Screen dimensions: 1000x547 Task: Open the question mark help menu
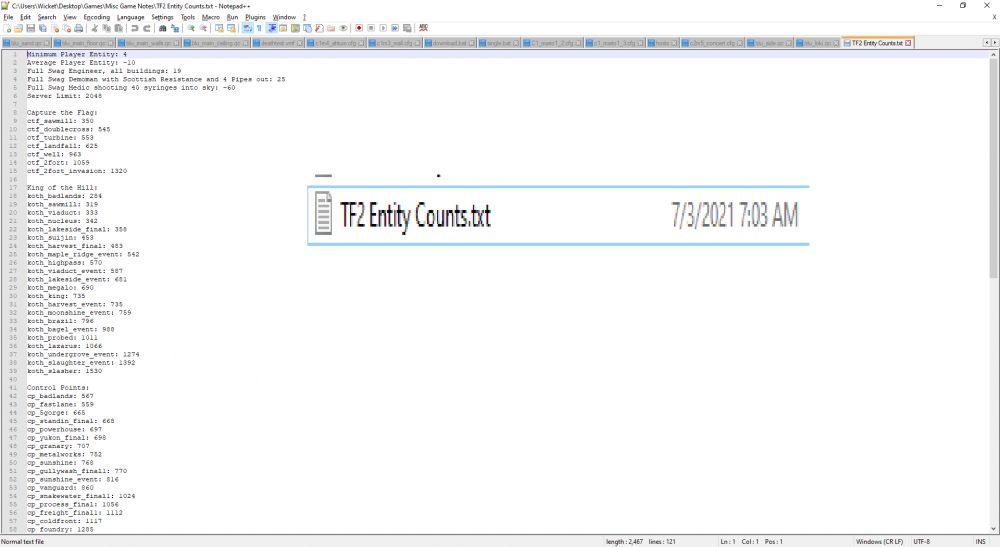click(x=304, y=17)
